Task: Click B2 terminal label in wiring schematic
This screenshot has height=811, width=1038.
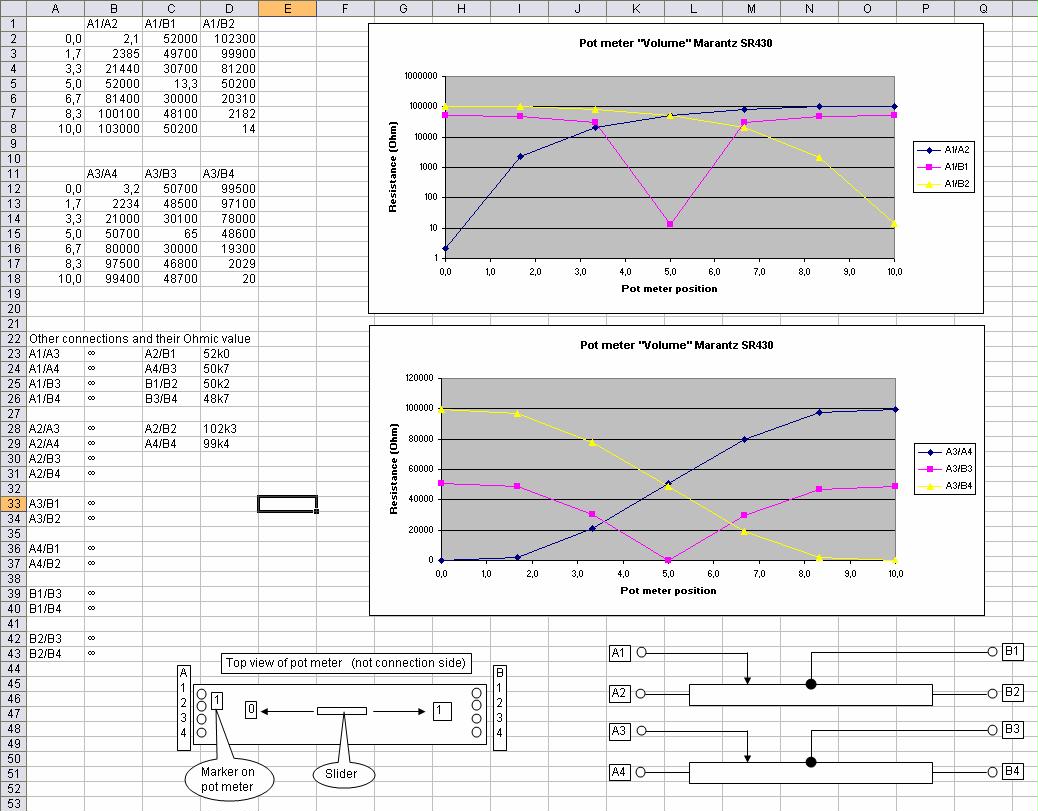Action: coord(1012,692)
